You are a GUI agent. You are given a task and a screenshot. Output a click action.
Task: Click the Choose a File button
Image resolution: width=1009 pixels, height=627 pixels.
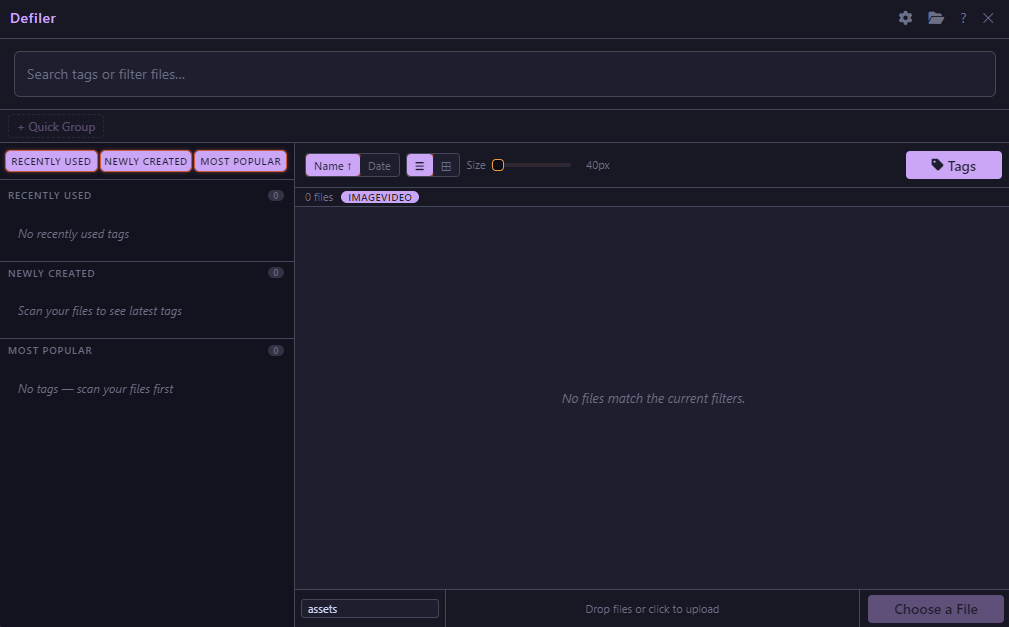935,609
